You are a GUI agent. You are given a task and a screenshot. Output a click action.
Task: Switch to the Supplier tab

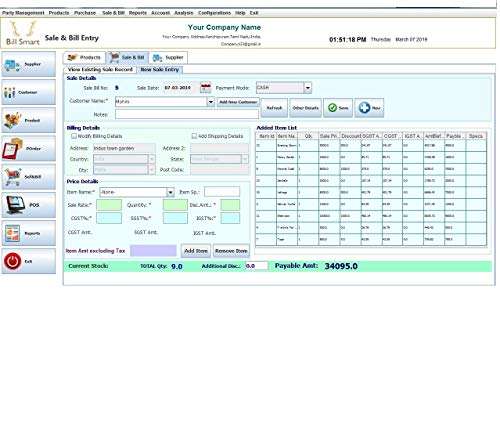(169, 58)
